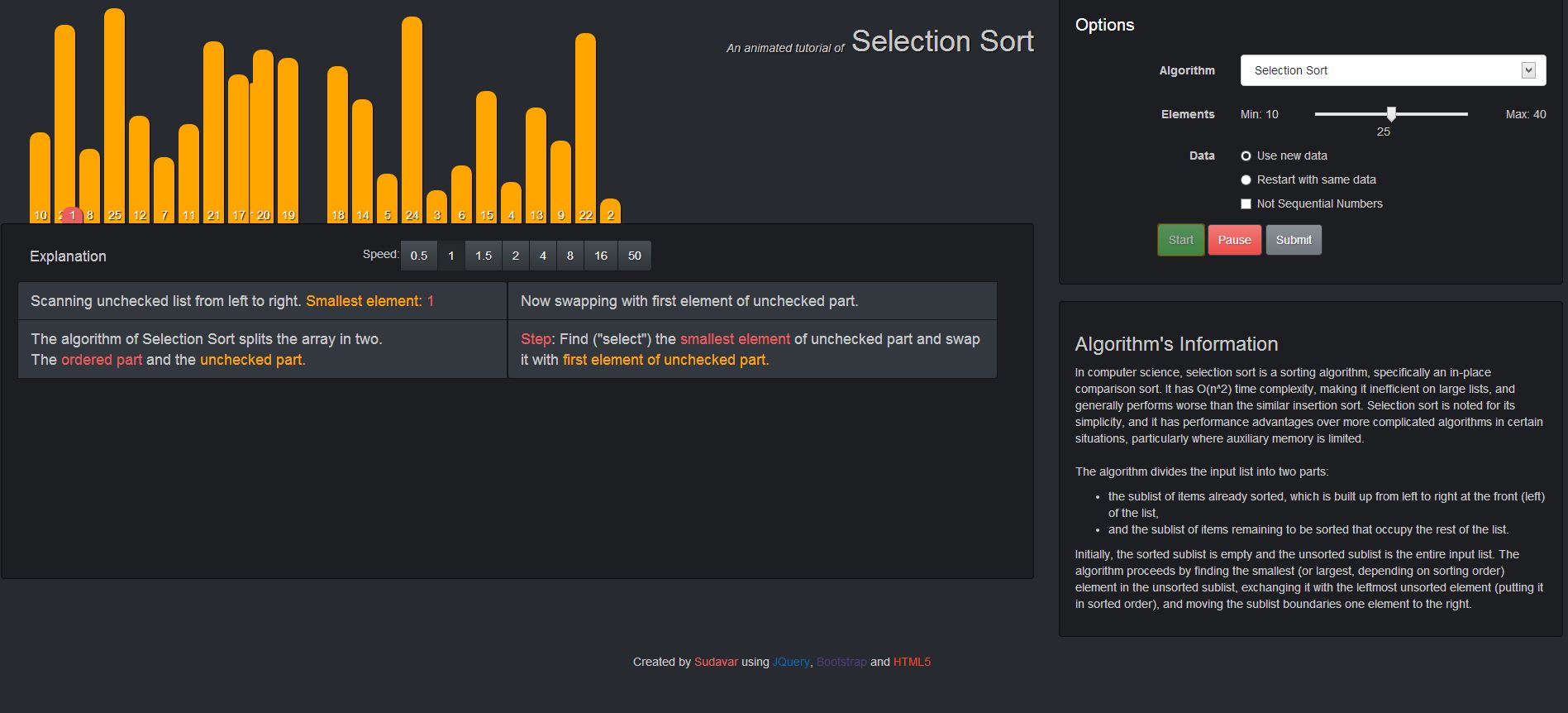Set animation speed to 1.5
1568x713 pixels.
(x=484, y=256)
